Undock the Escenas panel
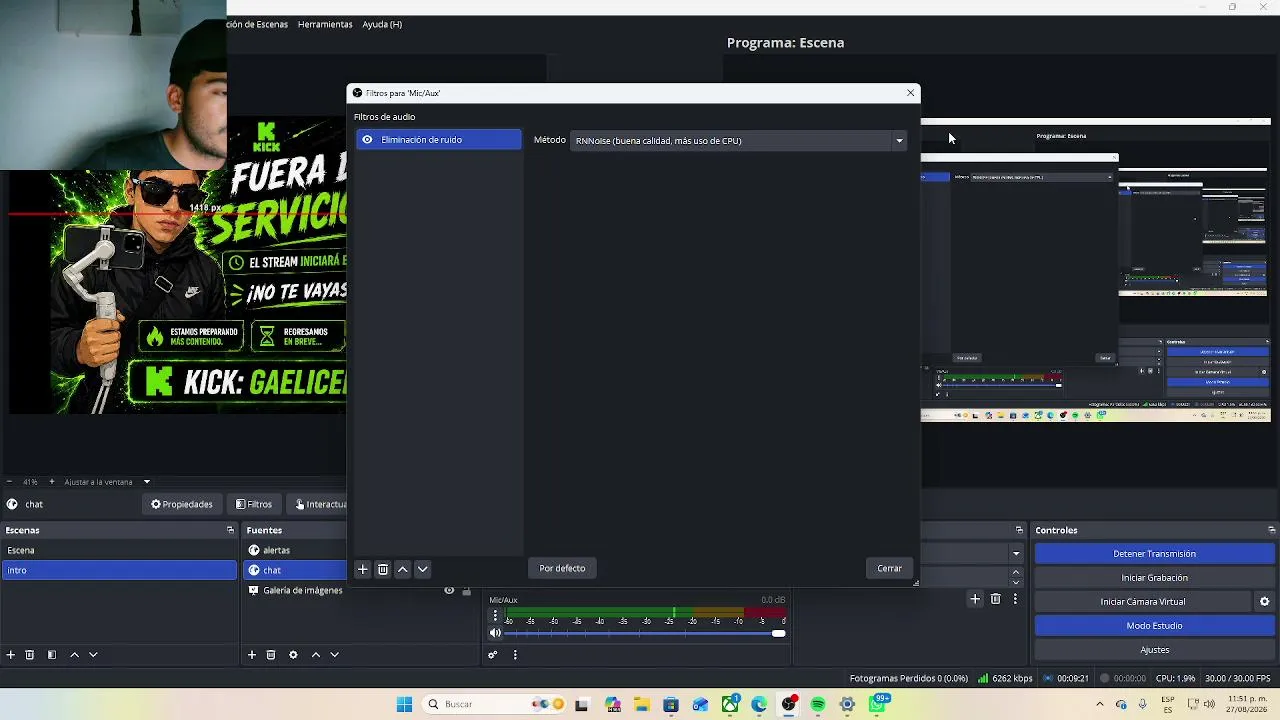The height and width of the screenshot is (720, 1280). click(x=230, y=530)
